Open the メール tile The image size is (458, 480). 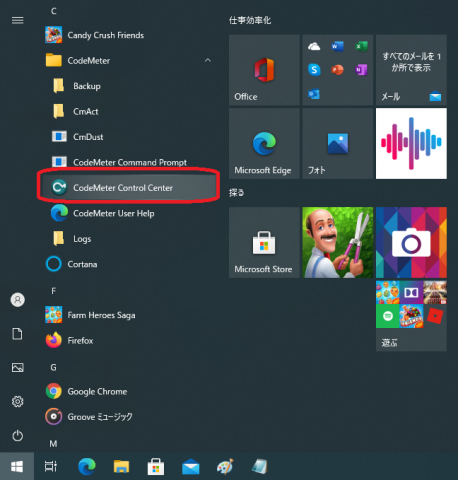[411, 70]
